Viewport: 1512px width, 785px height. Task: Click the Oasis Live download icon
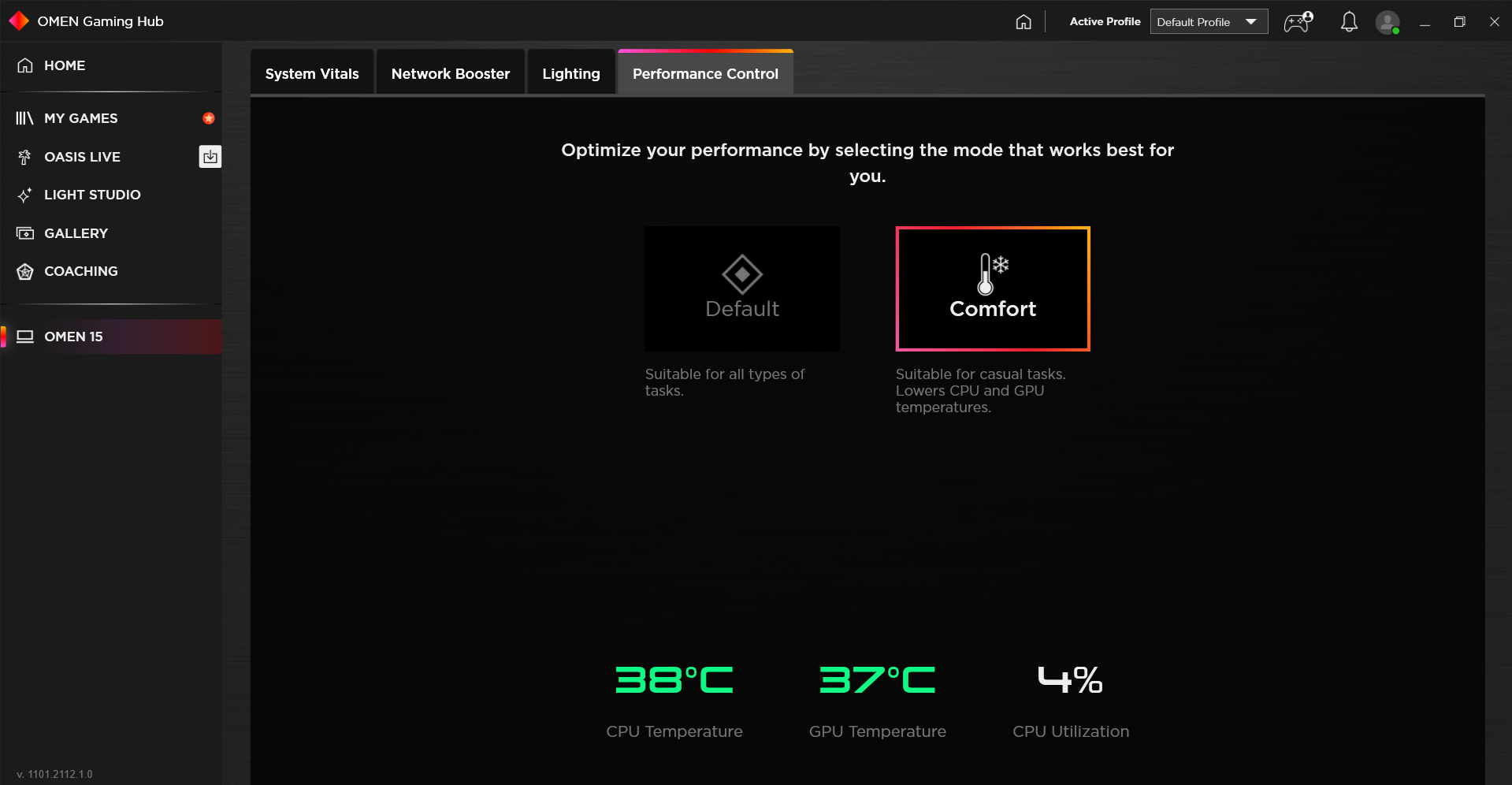coord(210,156)
